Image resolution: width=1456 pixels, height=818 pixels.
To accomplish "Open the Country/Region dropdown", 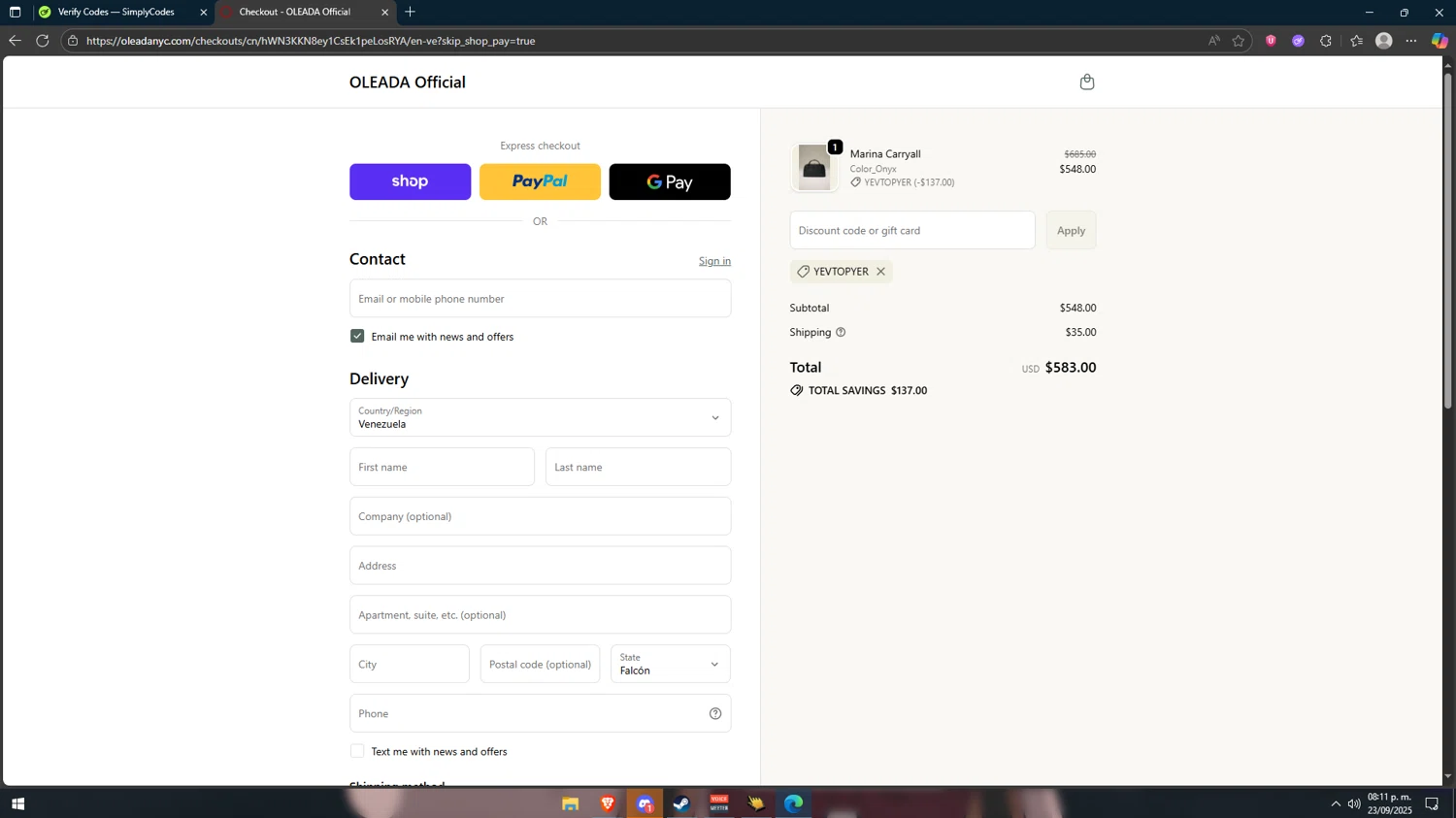I will click(540, 417).
